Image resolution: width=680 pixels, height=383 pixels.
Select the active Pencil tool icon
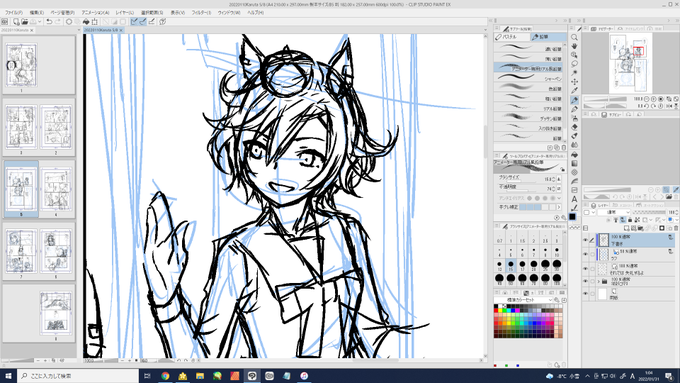click(x=574, y=100)
